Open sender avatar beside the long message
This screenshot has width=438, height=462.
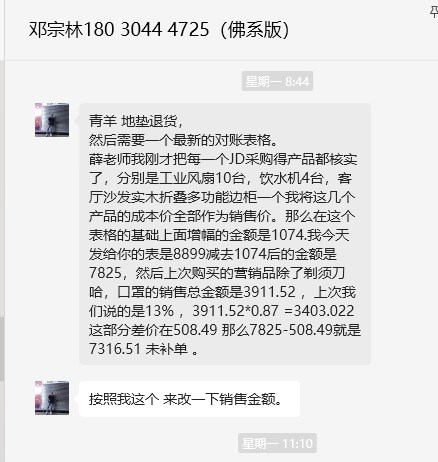click(x=52, y=120)
